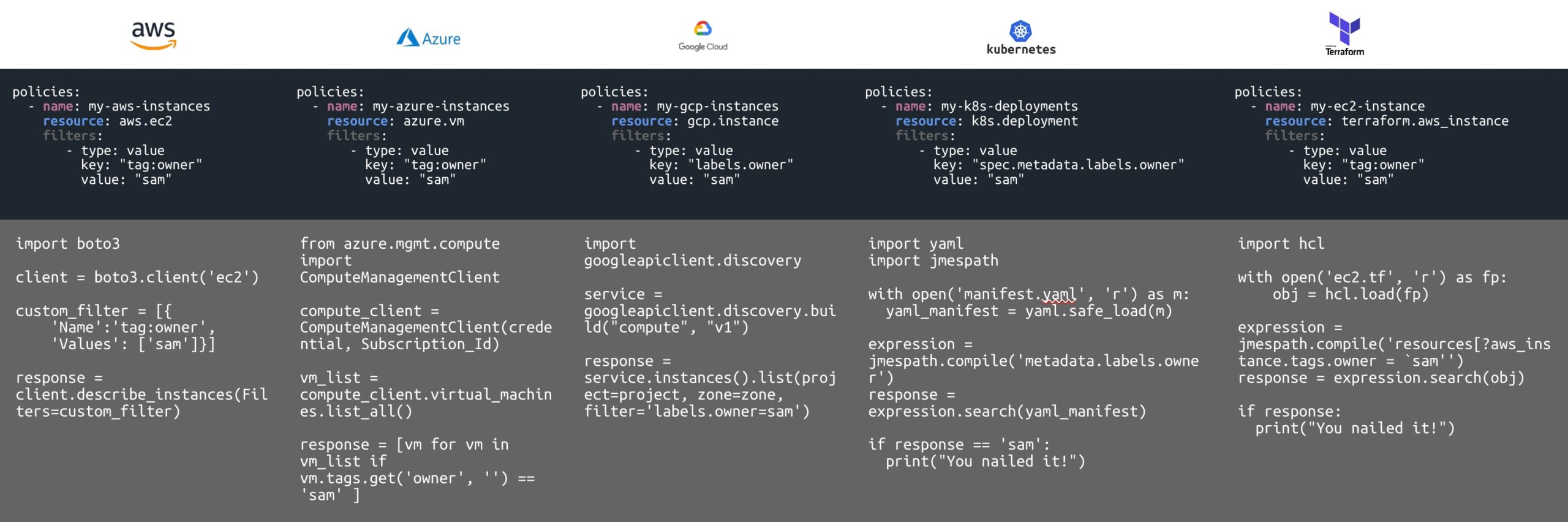Click the 'import jmespath' code line
The height and width of the screenshot is (522, 1568).
pos(933,261)
